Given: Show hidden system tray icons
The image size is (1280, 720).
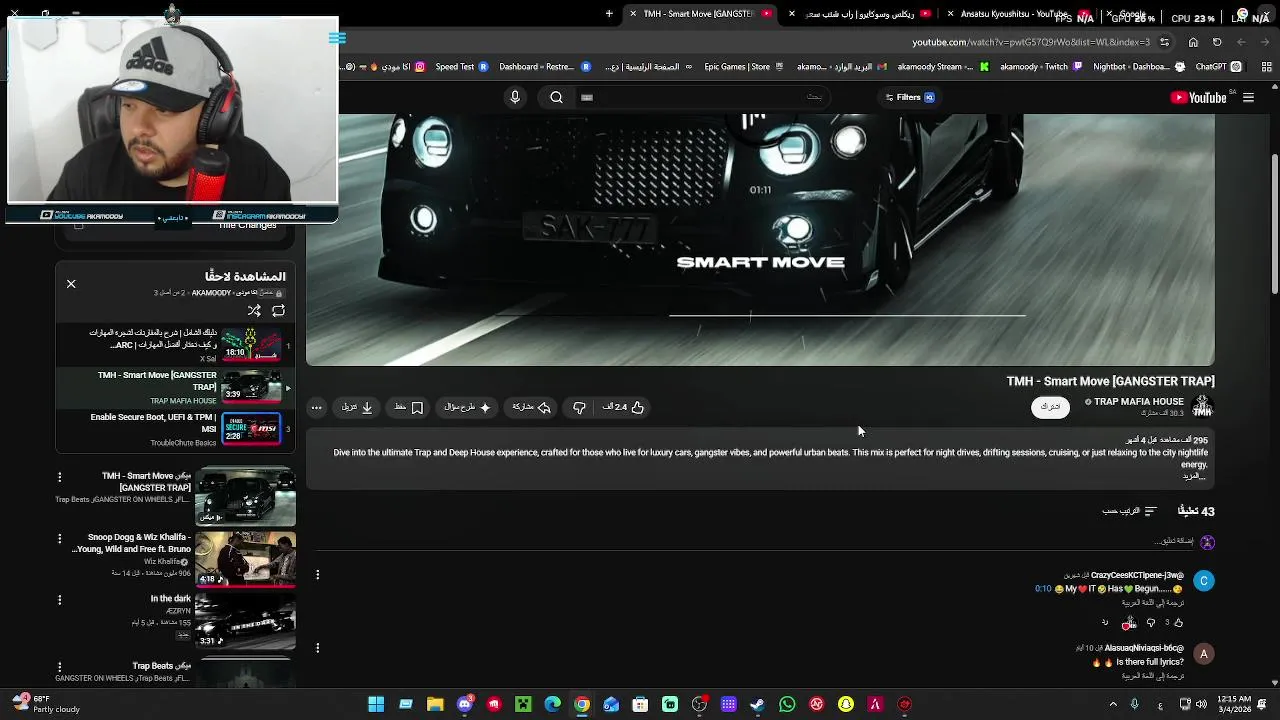Looking at the screenshot, I should click(1113, 704).
